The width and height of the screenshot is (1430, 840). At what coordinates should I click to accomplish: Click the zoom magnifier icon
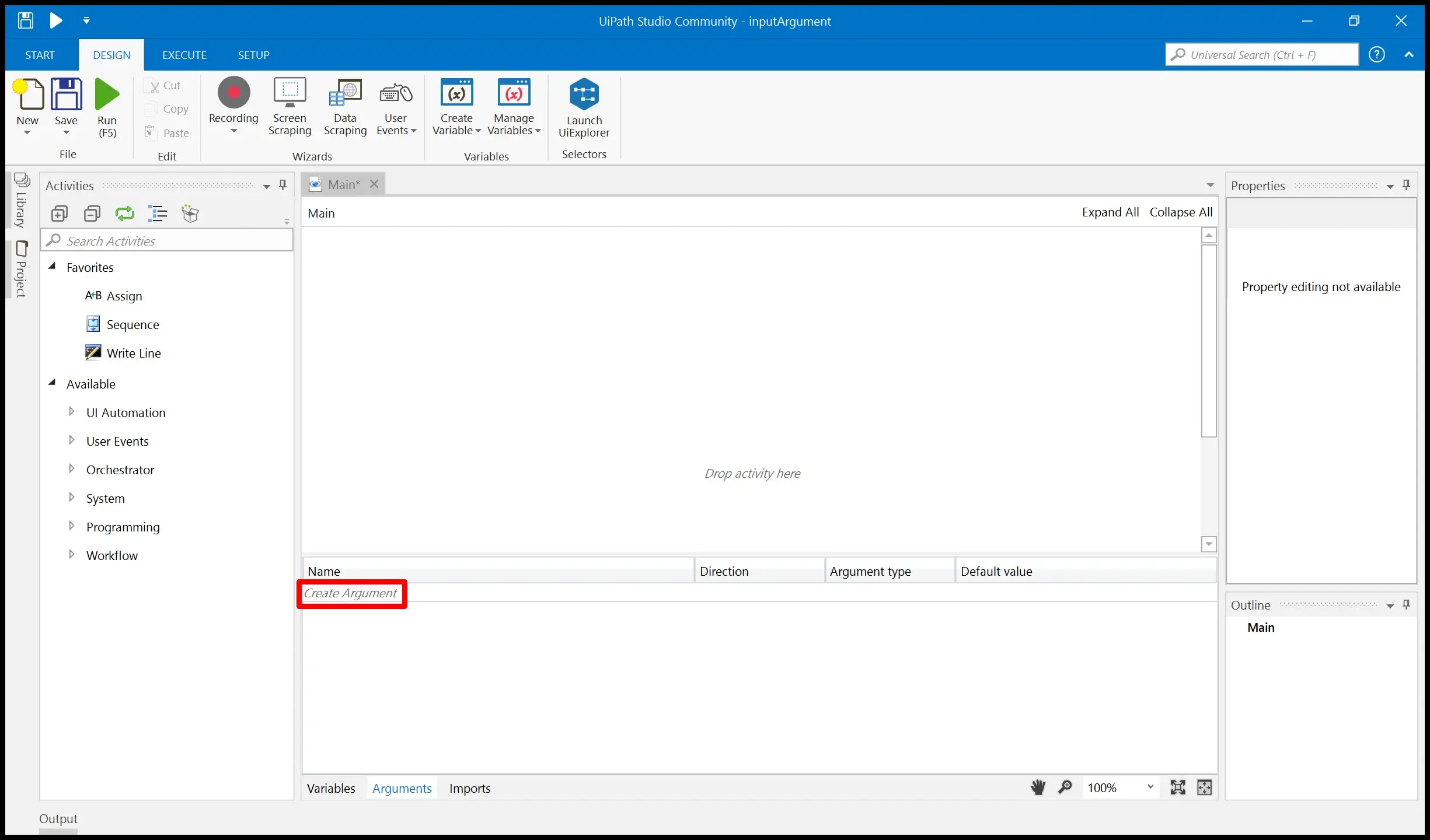1065,788
